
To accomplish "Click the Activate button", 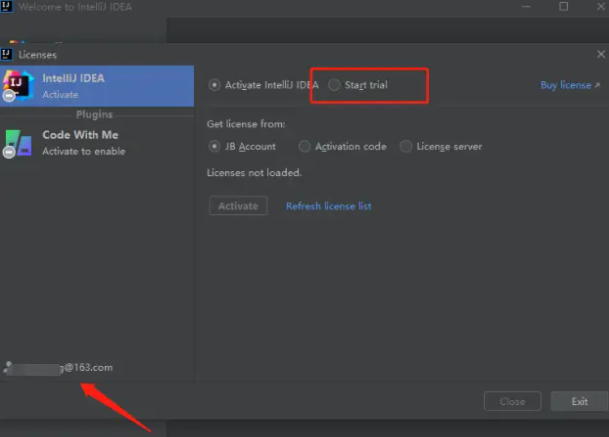I will coord(238,206).
